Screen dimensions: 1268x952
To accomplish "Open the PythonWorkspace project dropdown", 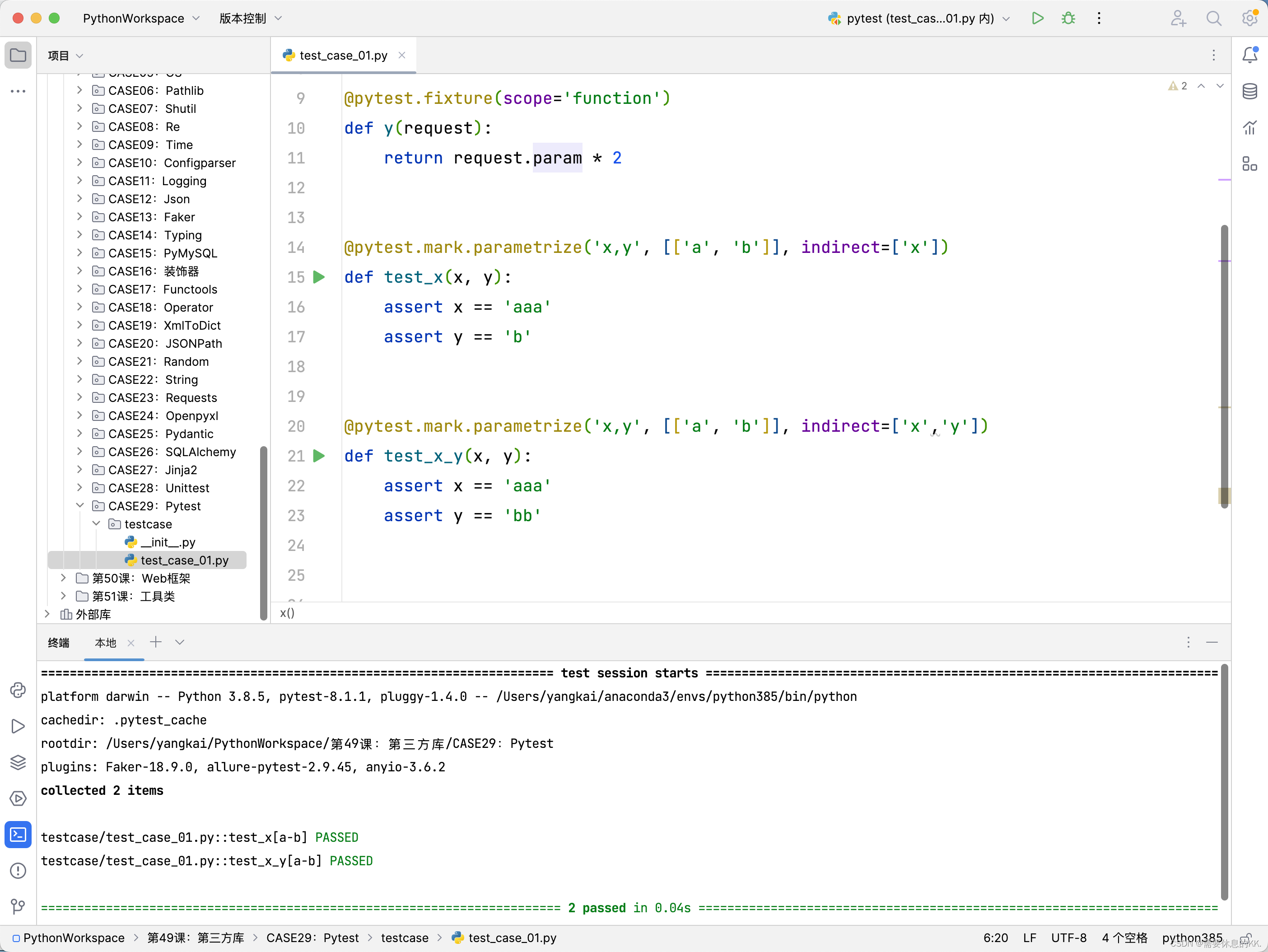I will tap(141, 19).
